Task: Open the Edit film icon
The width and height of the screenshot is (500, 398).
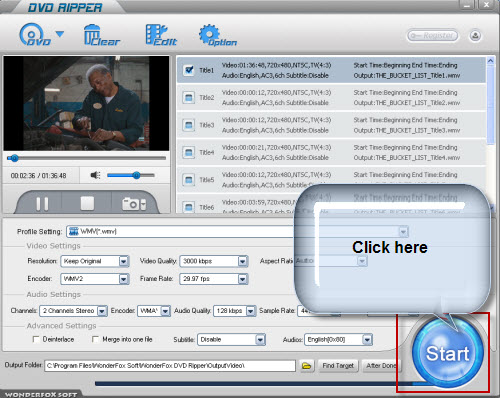Action: [x=161, y=35]
